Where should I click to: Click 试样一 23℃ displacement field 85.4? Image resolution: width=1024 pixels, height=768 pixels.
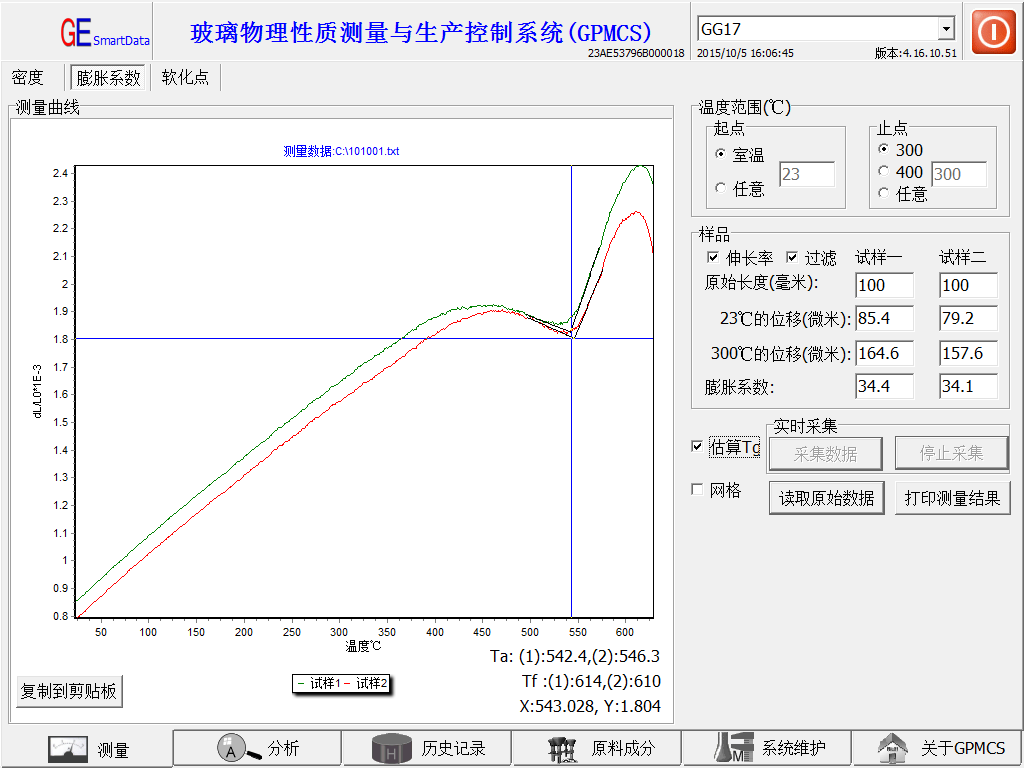(x=884, y=319)
